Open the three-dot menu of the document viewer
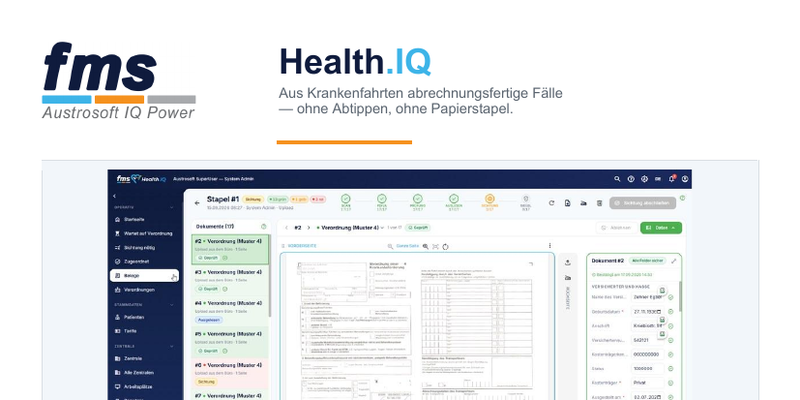 pos(549,245)
